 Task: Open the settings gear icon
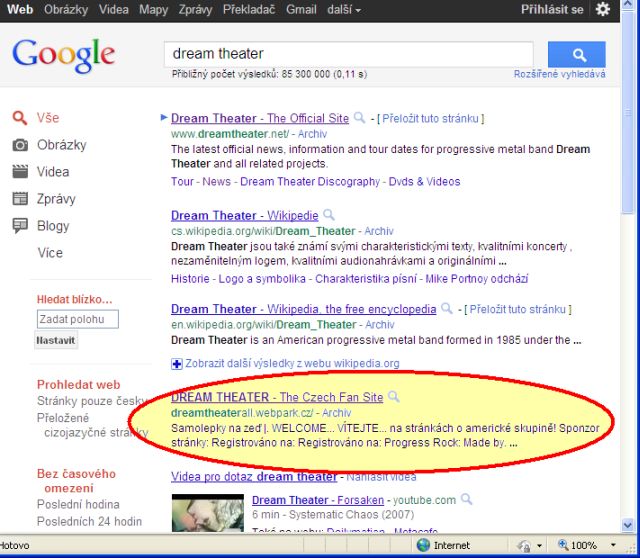(x=603, y=9)
